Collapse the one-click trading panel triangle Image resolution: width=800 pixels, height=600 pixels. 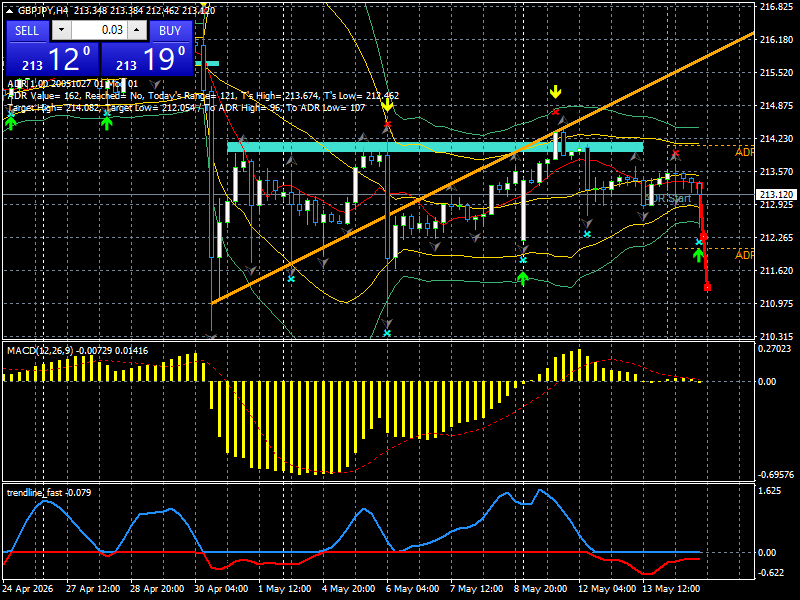click(9, 11)
